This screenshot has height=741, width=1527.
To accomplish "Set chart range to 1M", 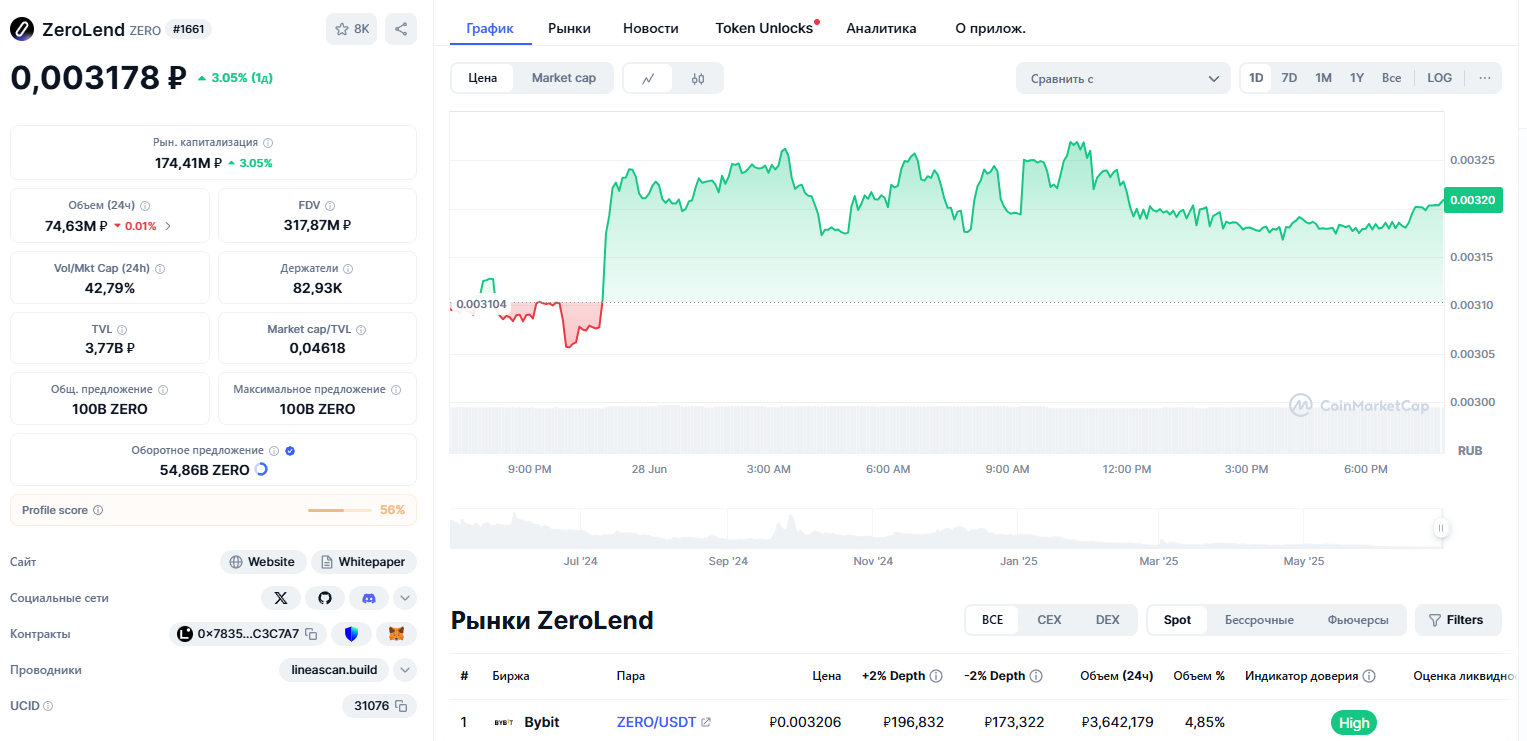I will click(1323, 78).
